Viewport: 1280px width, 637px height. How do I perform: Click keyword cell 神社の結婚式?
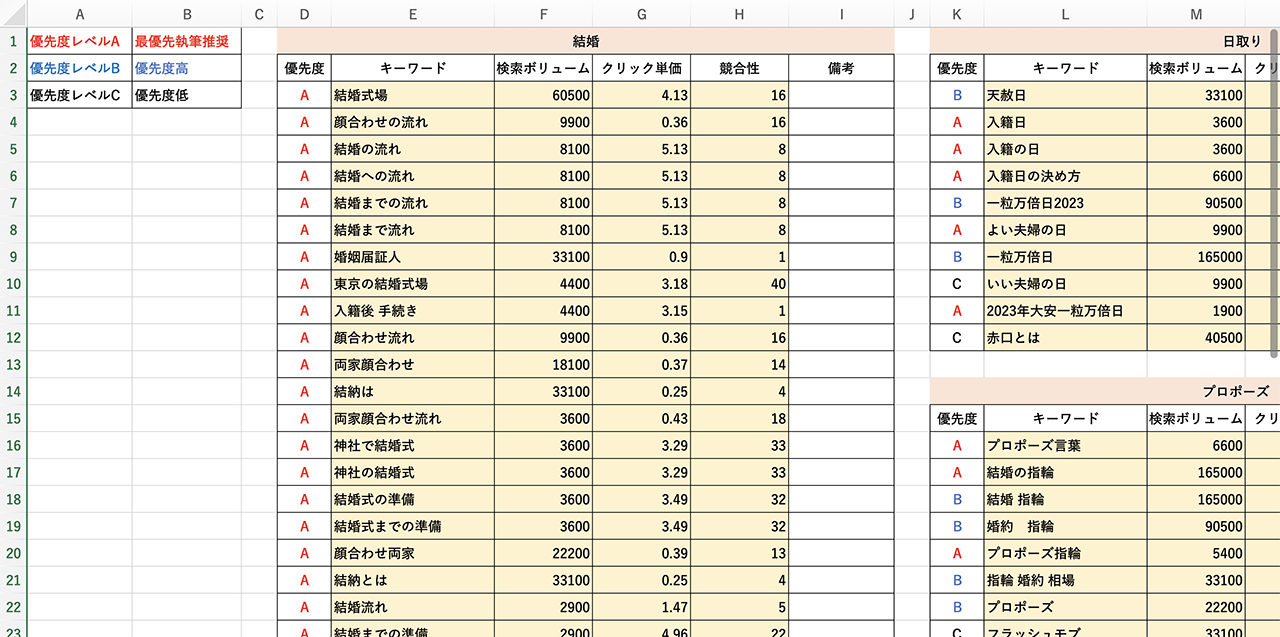tap(413, 473)
